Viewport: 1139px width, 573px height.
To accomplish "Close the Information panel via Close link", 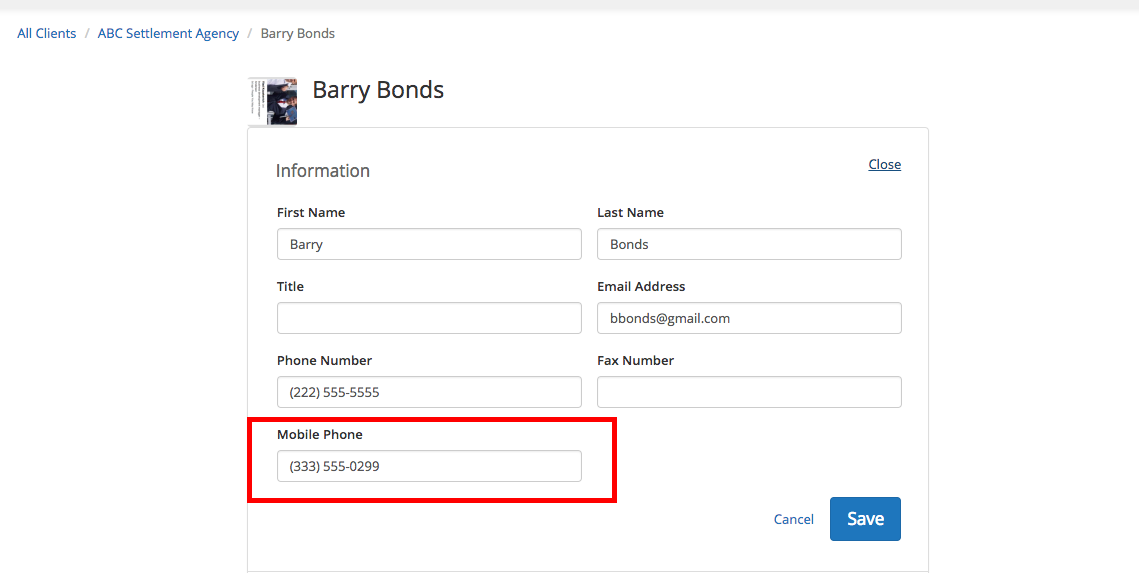I will click(884, 165).
